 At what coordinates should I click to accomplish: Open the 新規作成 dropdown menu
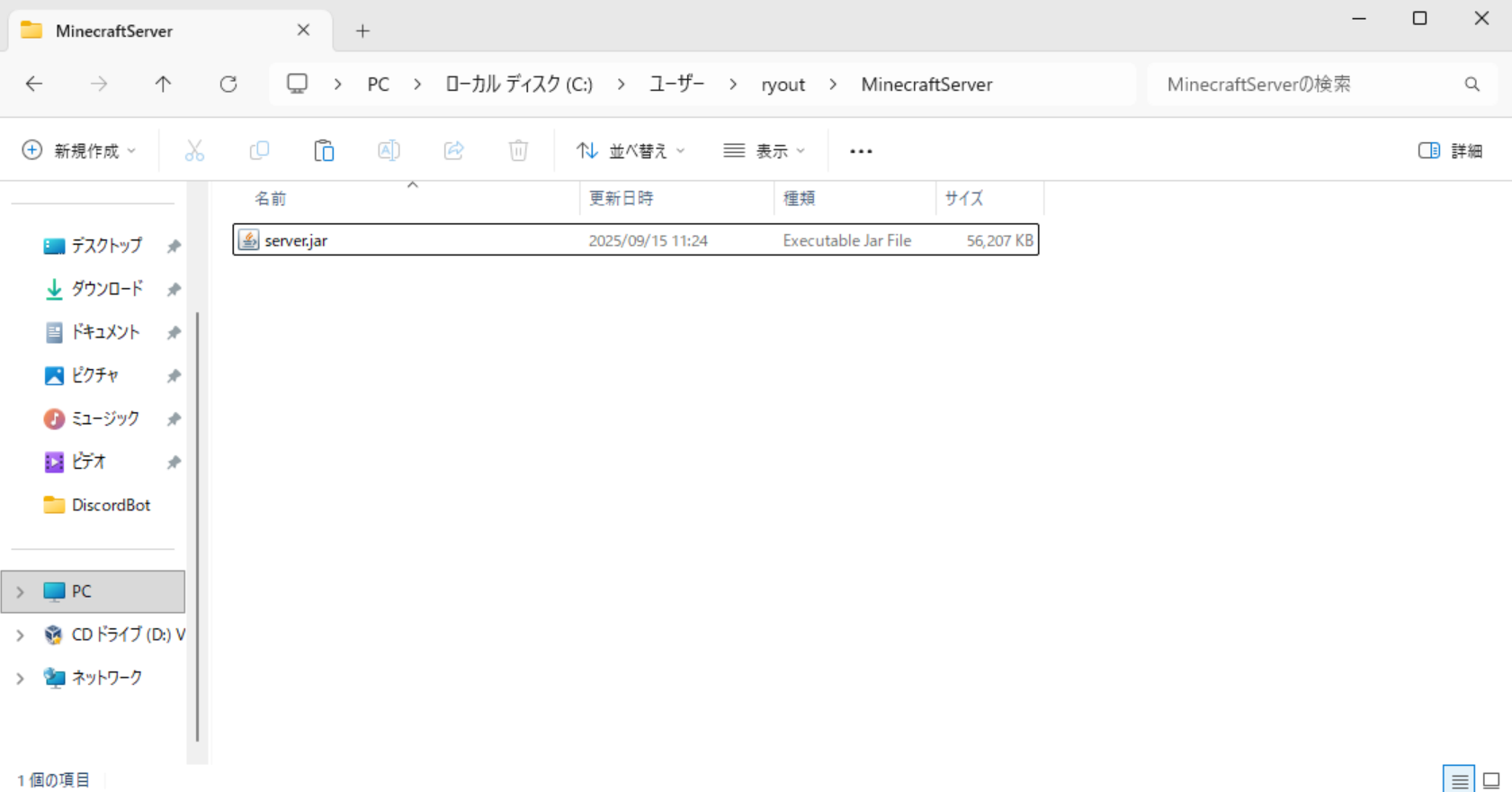pyautogui.click(x=79, y=150)
